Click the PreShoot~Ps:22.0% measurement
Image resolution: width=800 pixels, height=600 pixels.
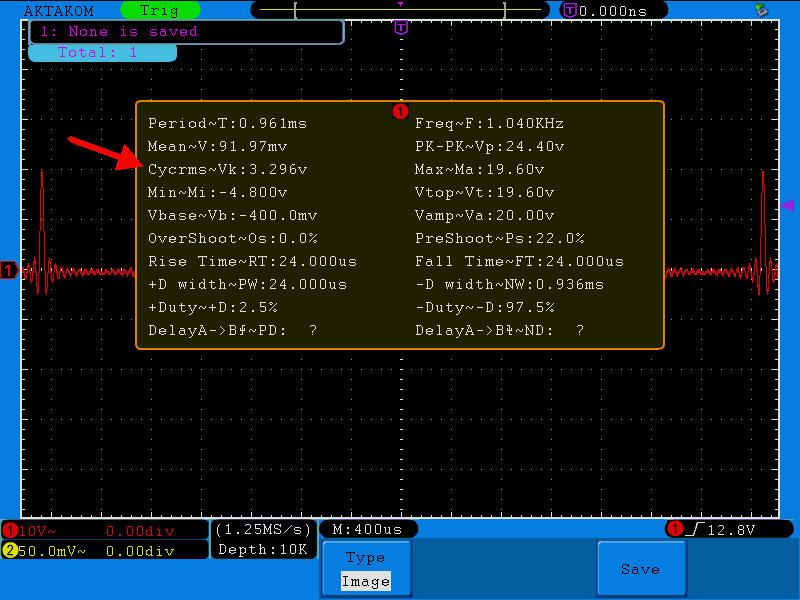[499, 238]
